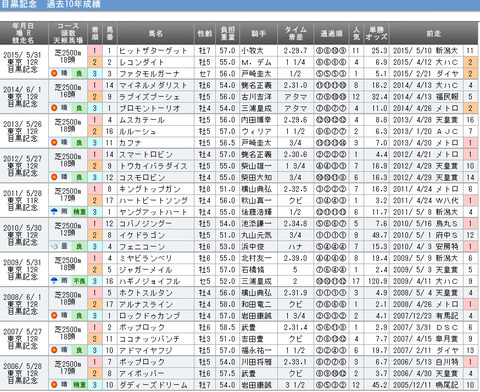Select horse name ココナッツパンチ

[149, 339]
